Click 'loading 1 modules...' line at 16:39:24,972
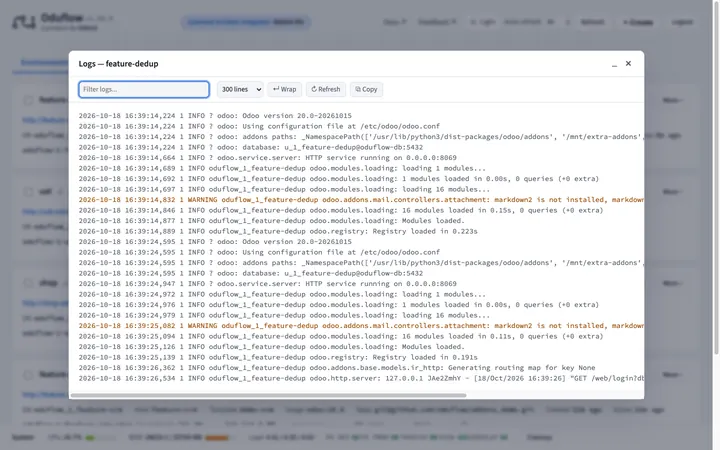 coord(282,294)
